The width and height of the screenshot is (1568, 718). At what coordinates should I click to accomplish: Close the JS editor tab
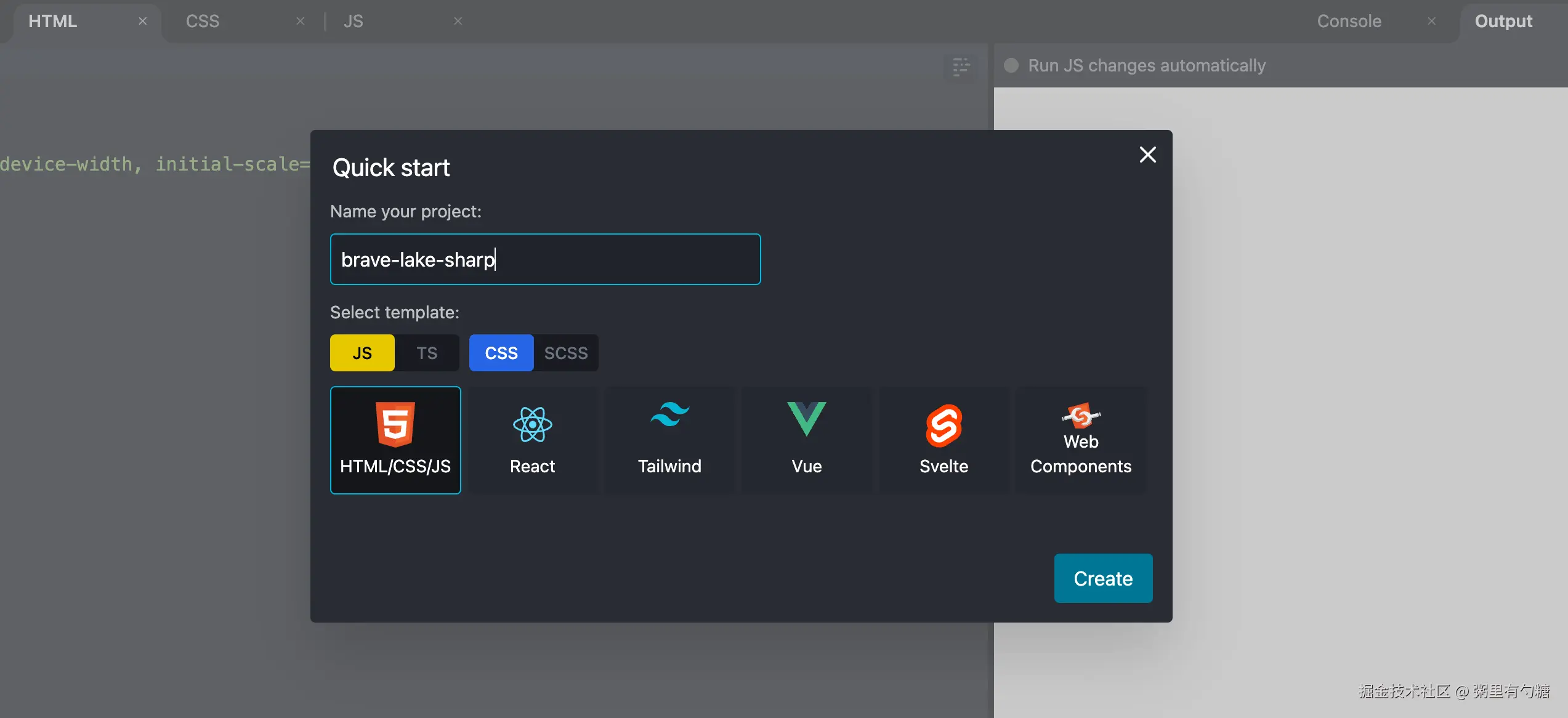(x=458, y=21)
